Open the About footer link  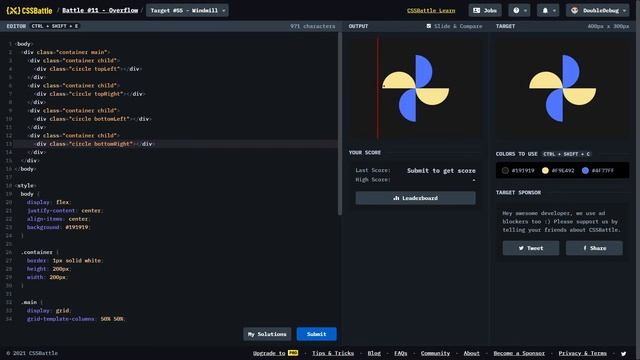point(471,353)
